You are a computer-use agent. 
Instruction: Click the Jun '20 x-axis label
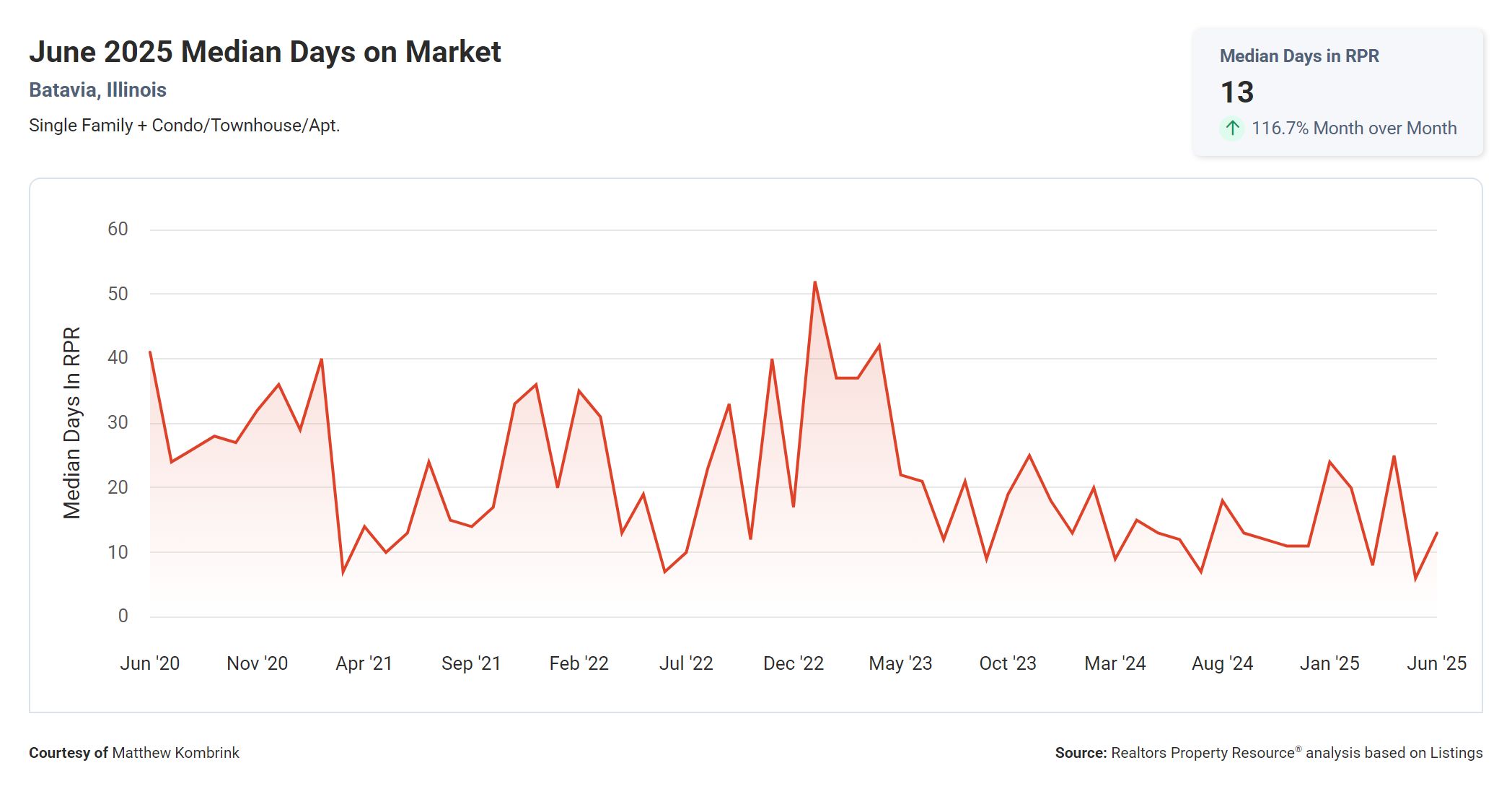(149, 663)
